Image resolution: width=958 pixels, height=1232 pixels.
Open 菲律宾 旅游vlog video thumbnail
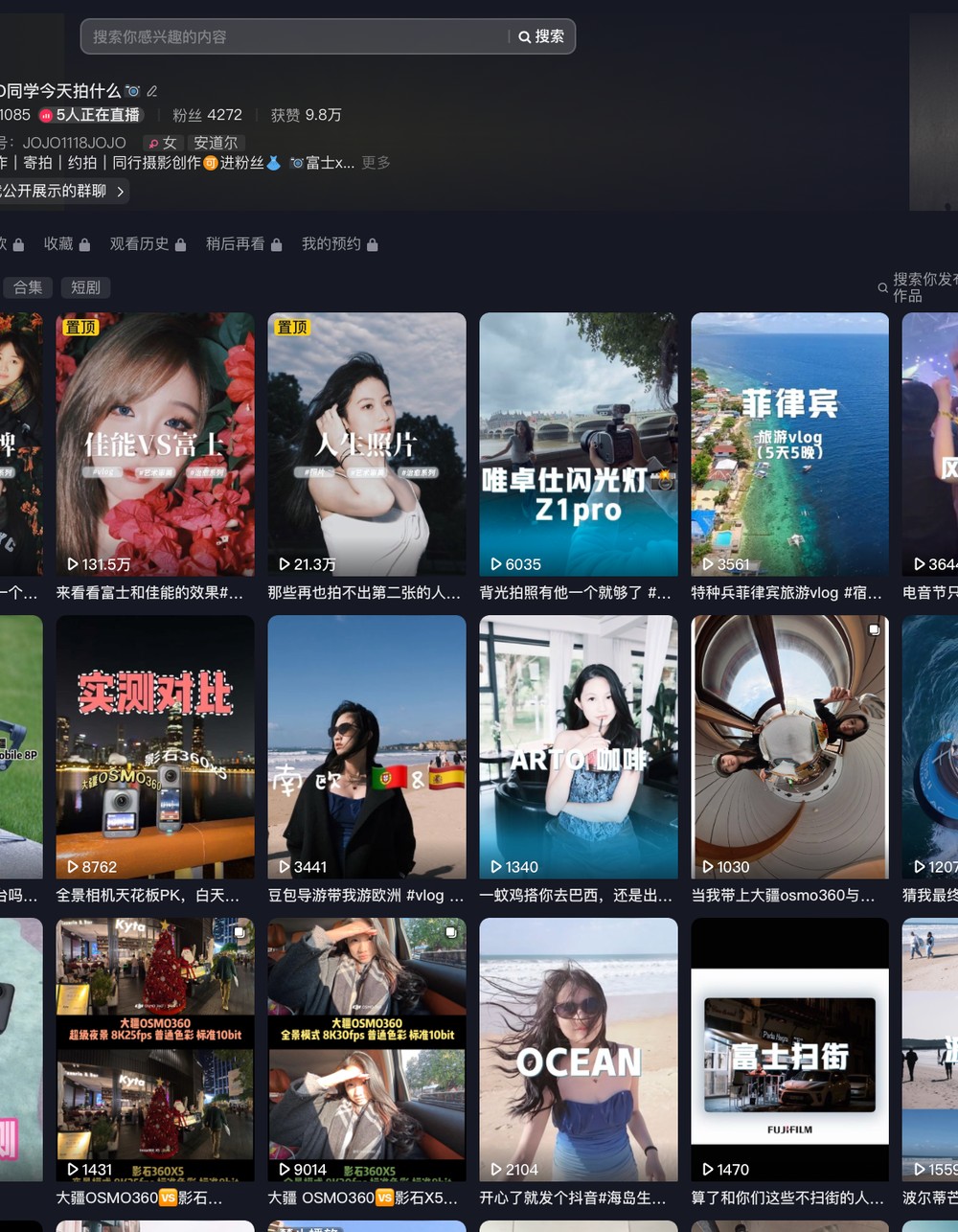tap(790, 445)
